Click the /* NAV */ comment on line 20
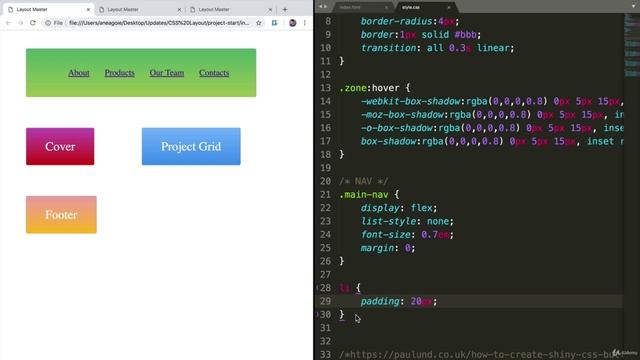 (x=363, y=181)
